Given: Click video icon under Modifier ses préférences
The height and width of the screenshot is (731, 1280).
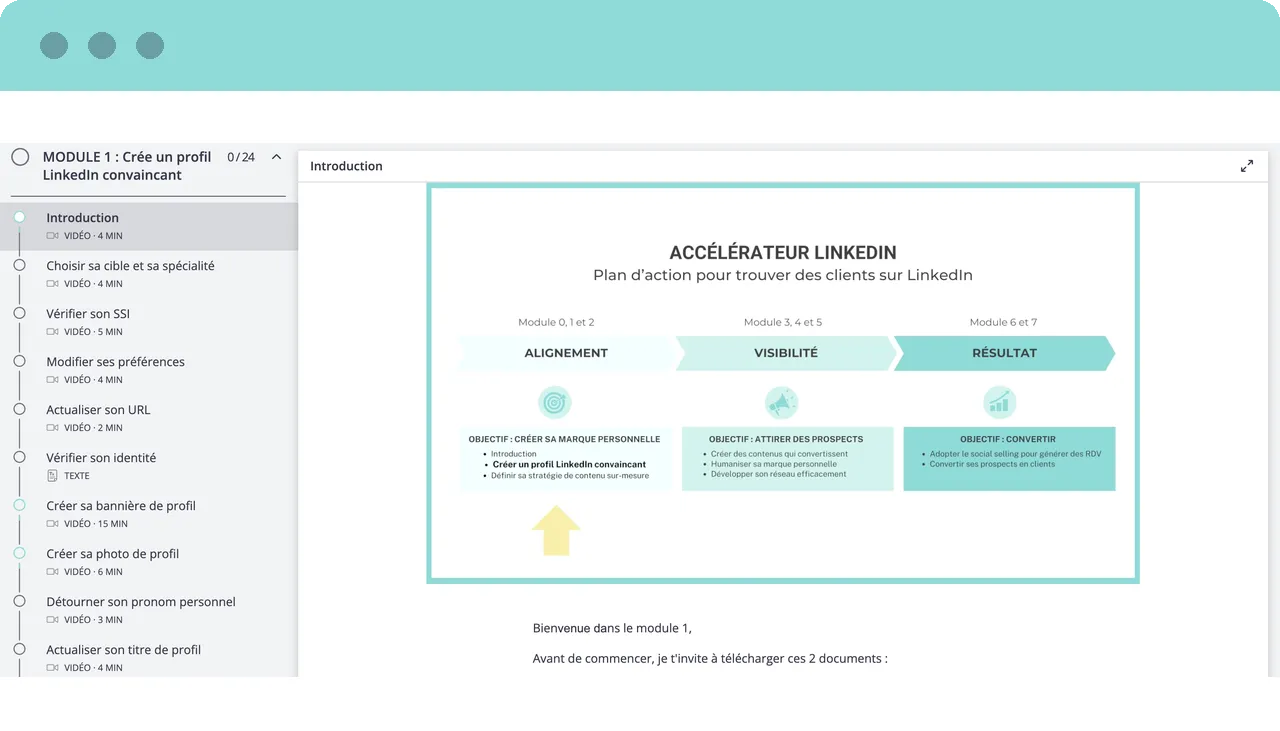Looking at the screenshot, I should click(53, 380).
